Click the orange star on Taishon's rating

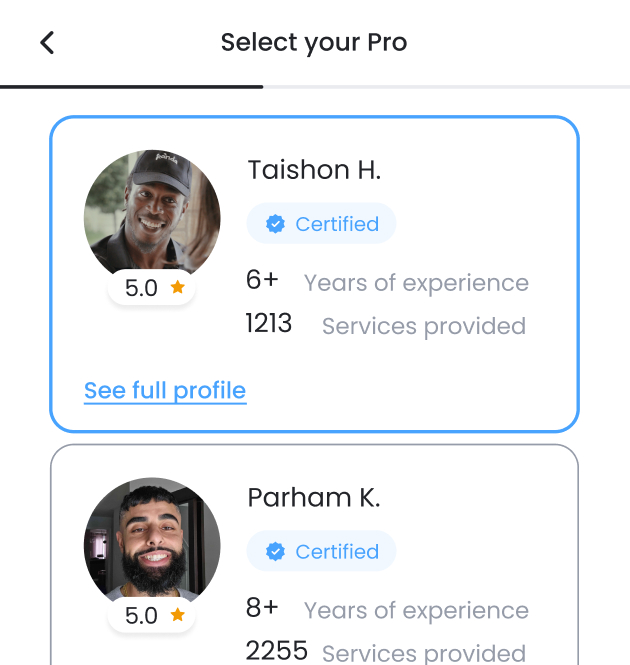[178, 287]
